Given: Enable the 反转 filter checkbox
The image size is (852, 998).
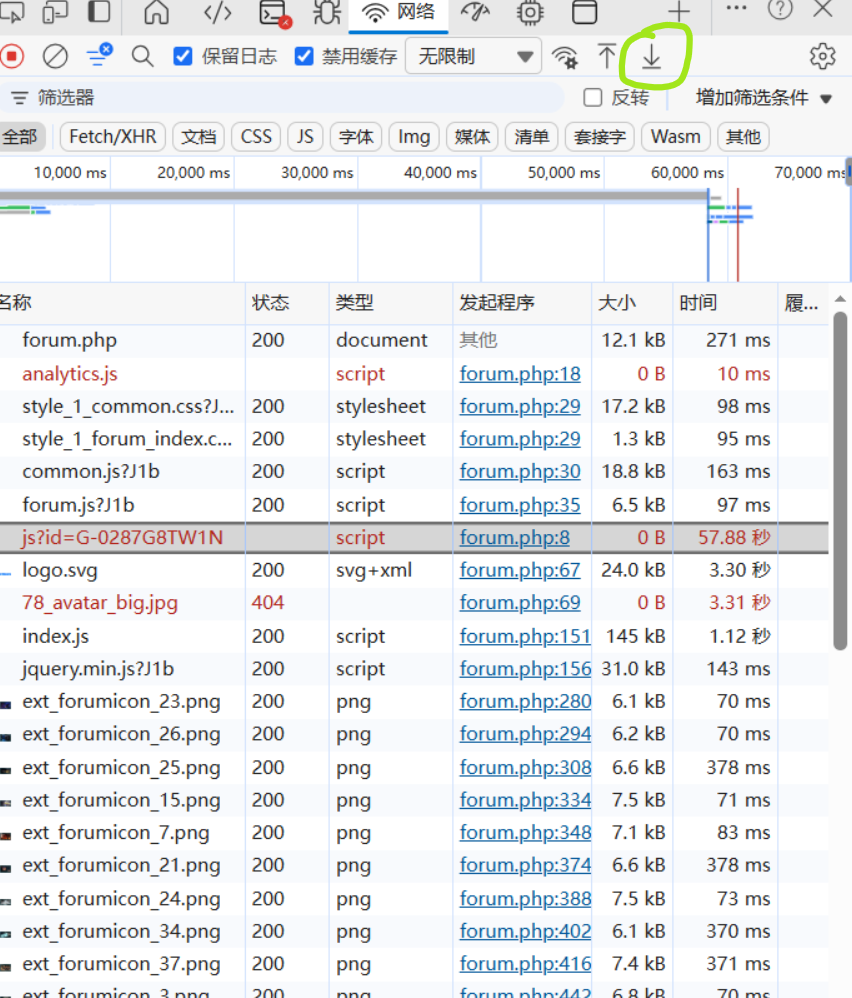Looking at the screenshot, I should tap(593, 97).
